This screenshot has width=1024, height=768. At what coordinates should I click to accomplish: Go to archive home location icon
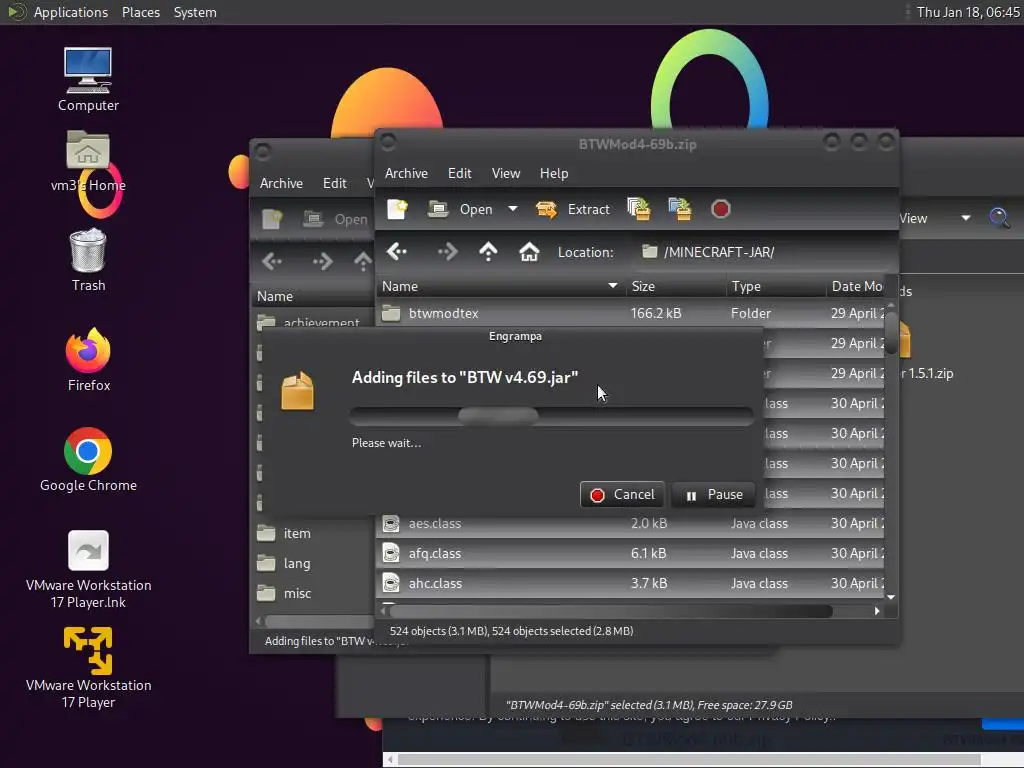[x=529, y=252]
